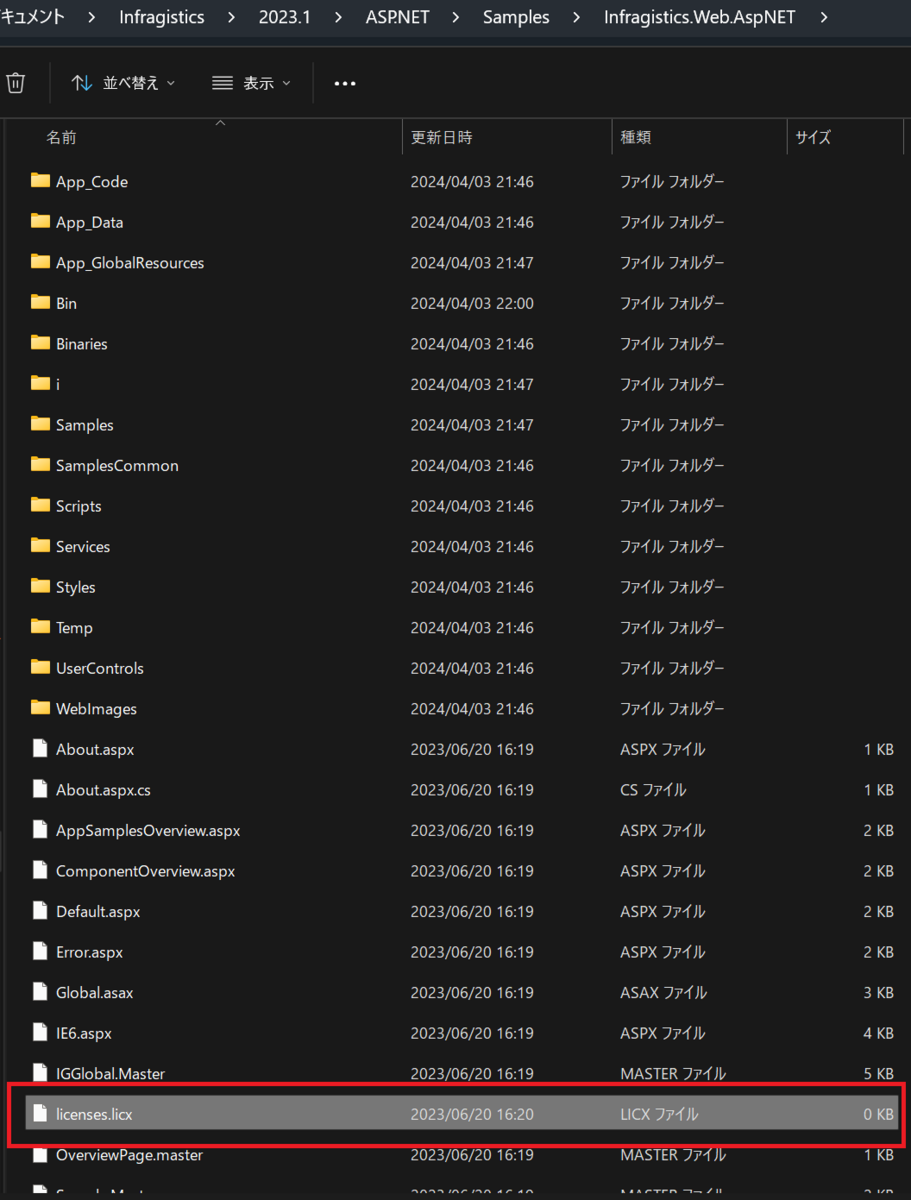Select the folder icon named i
This screenshot has height=1200, width=911.
pyautogui.click(x=40, y=383)
